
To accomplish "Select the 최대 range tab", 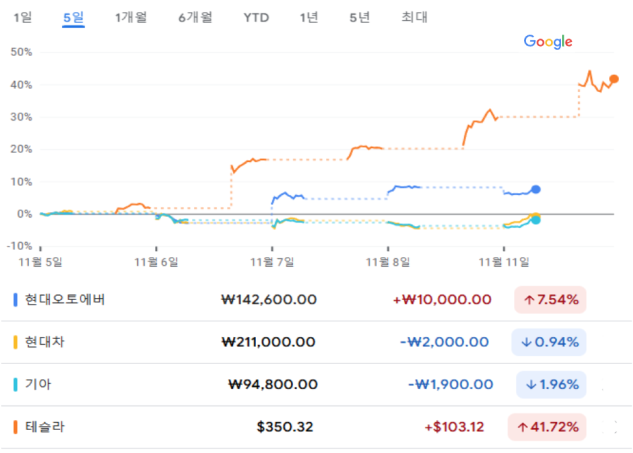I will point(415,17).
